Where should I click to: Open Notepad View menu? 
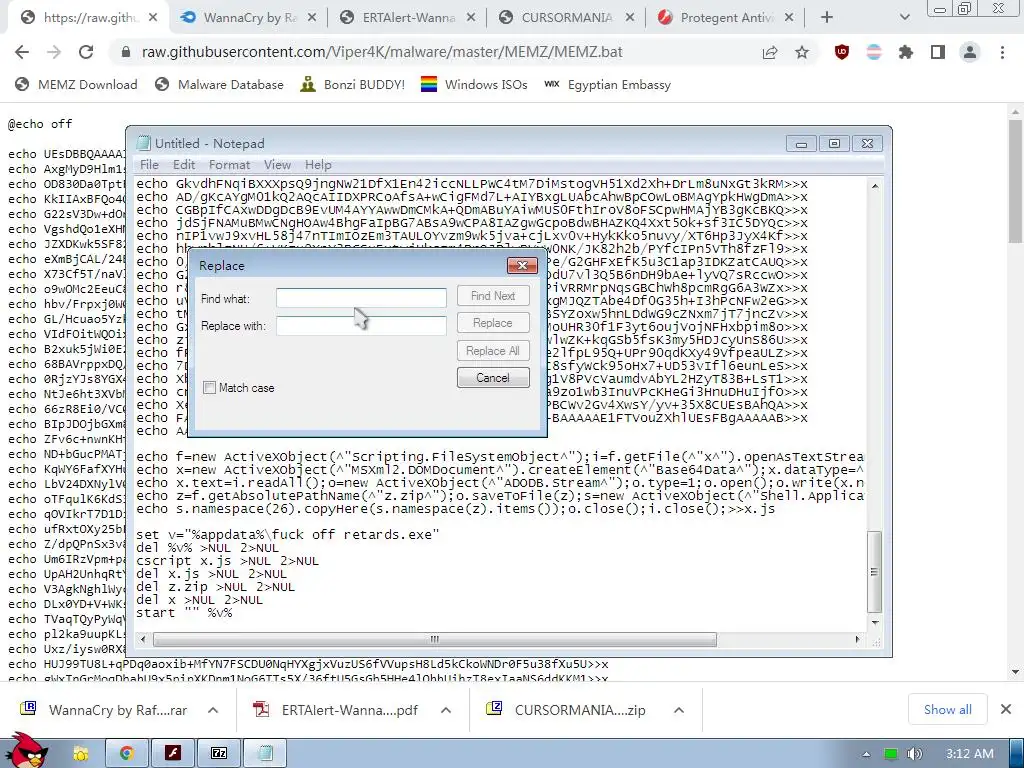pyautogui.click(x=277, y=165)
